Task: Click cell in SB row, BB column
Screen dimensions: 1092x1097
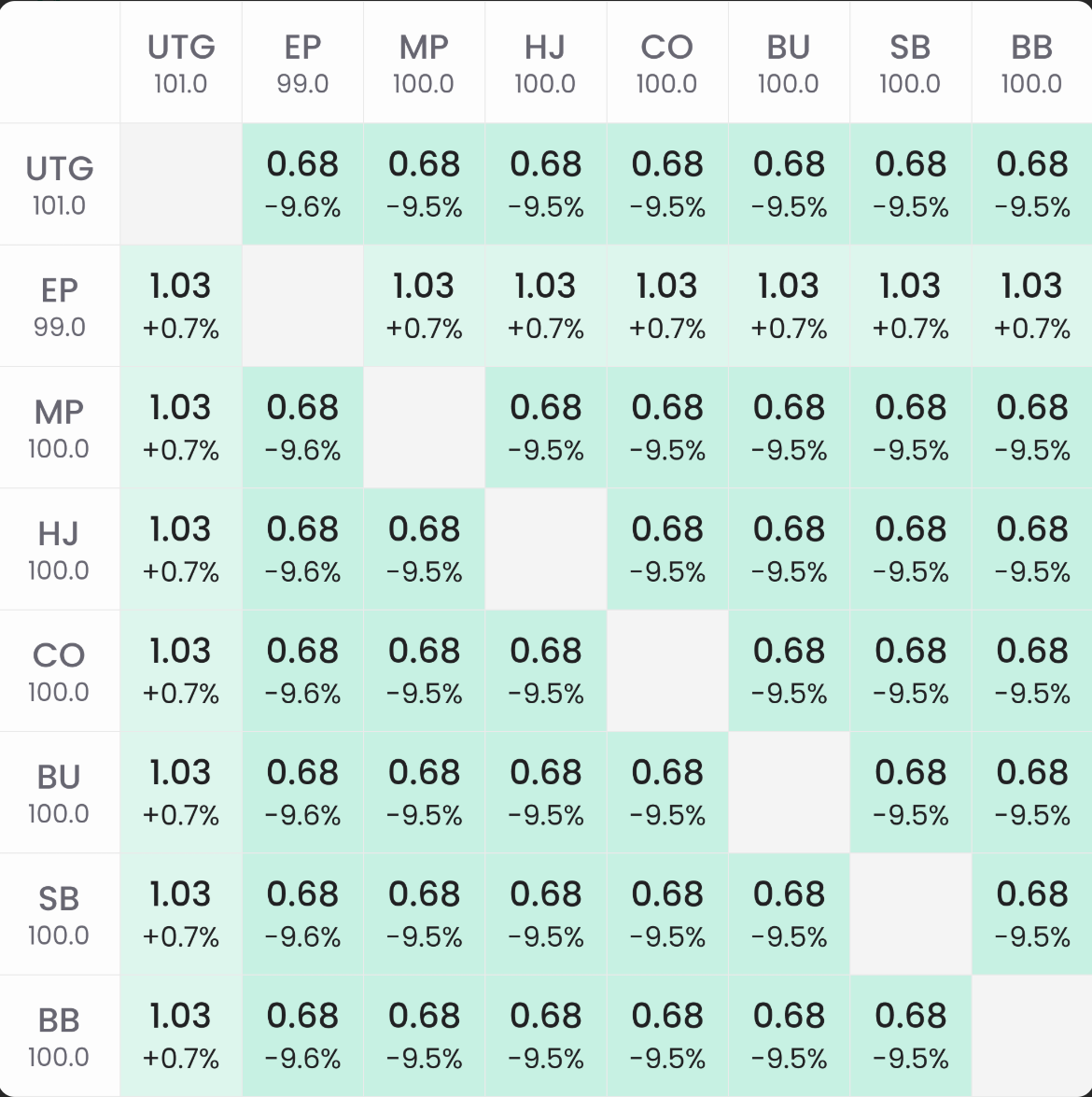Action: [x=1031, y=914]
